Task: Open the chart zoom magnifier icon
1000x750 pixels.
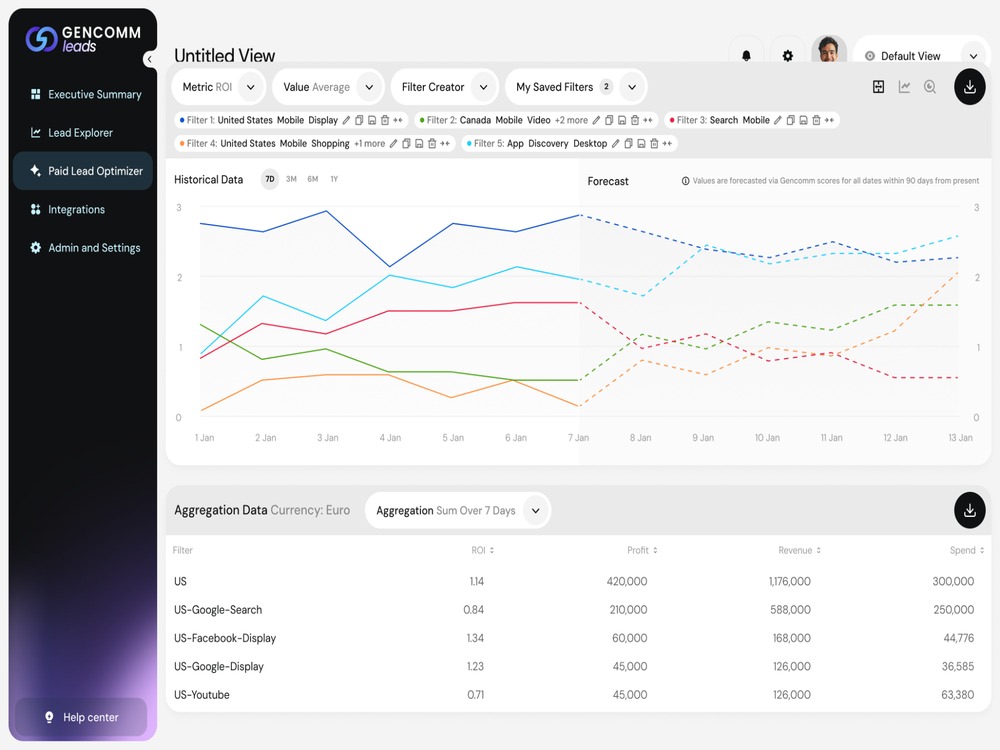Action: [930, 87]
